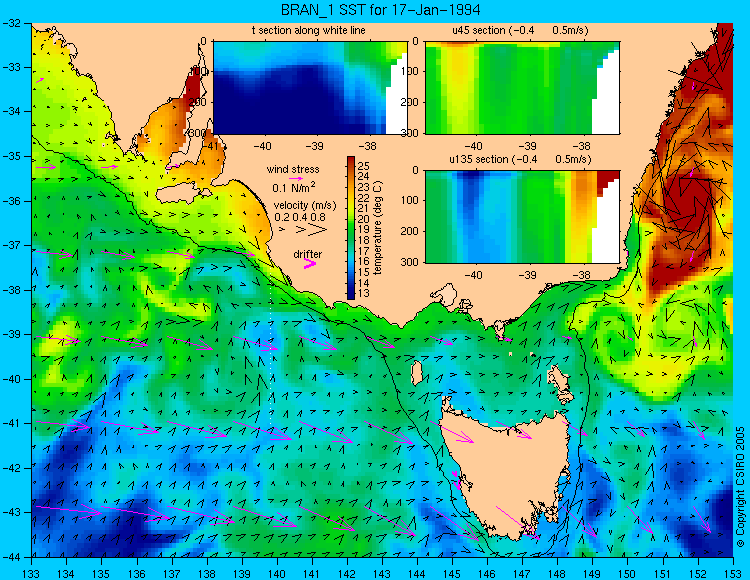The width and height of the screenshot is (750, 580).
Task: Click the title 'BRAN_1 SST for 17-Jan-1994'
Action: tap(381, 10)
